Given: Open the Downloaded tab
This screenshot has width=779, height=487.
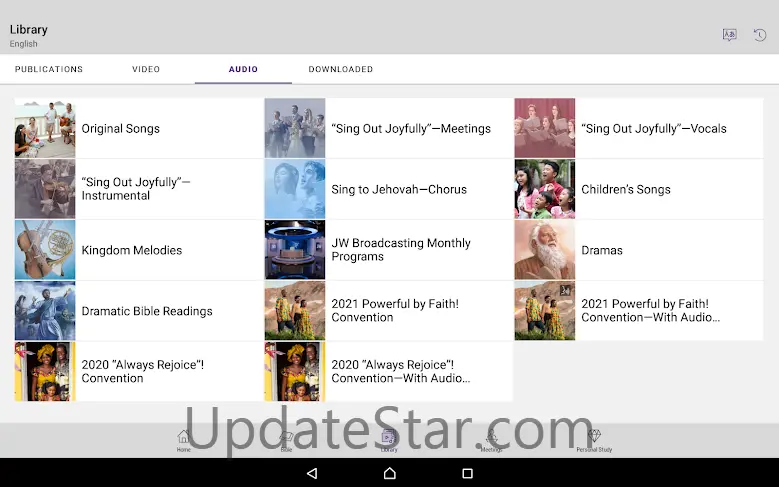Looking at the screenshot, I should [x=341, y=69].
